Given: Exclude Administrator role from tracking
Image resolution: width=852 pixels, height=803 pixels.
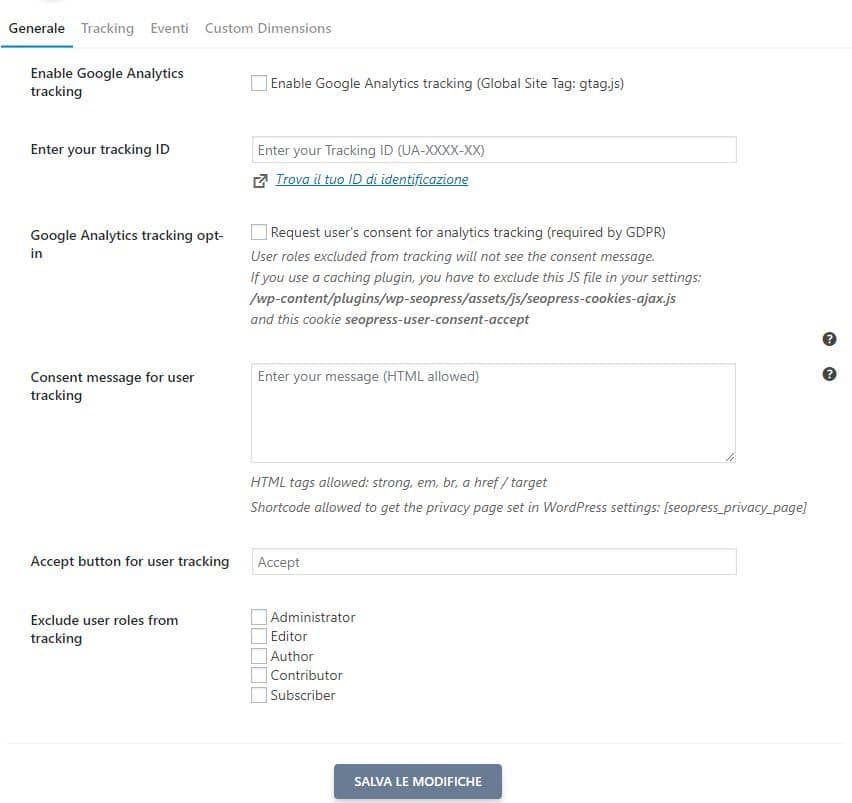Looking at the screenshot, I should (259, 617).
